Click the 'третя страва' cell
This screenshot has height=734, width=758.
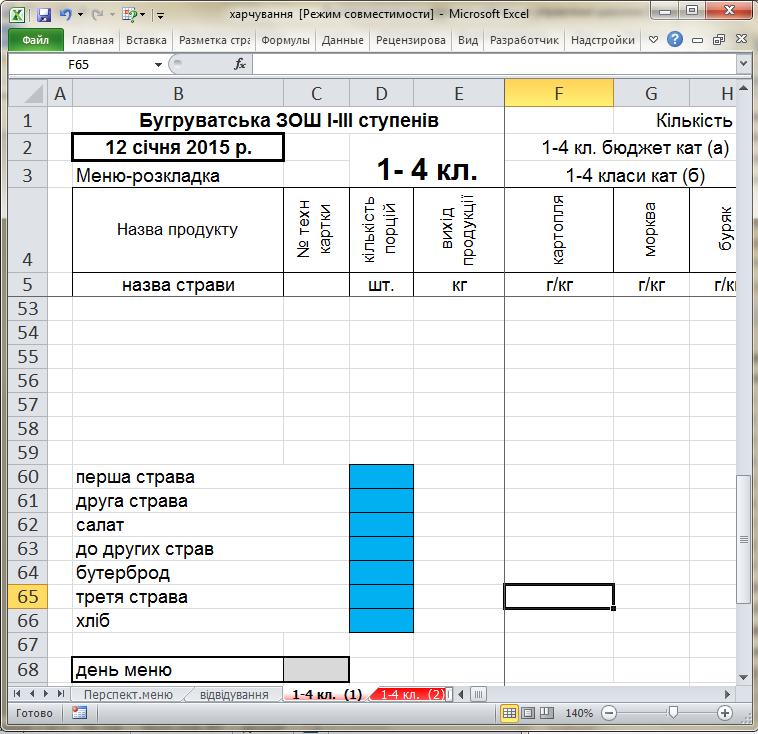(178, 597)
